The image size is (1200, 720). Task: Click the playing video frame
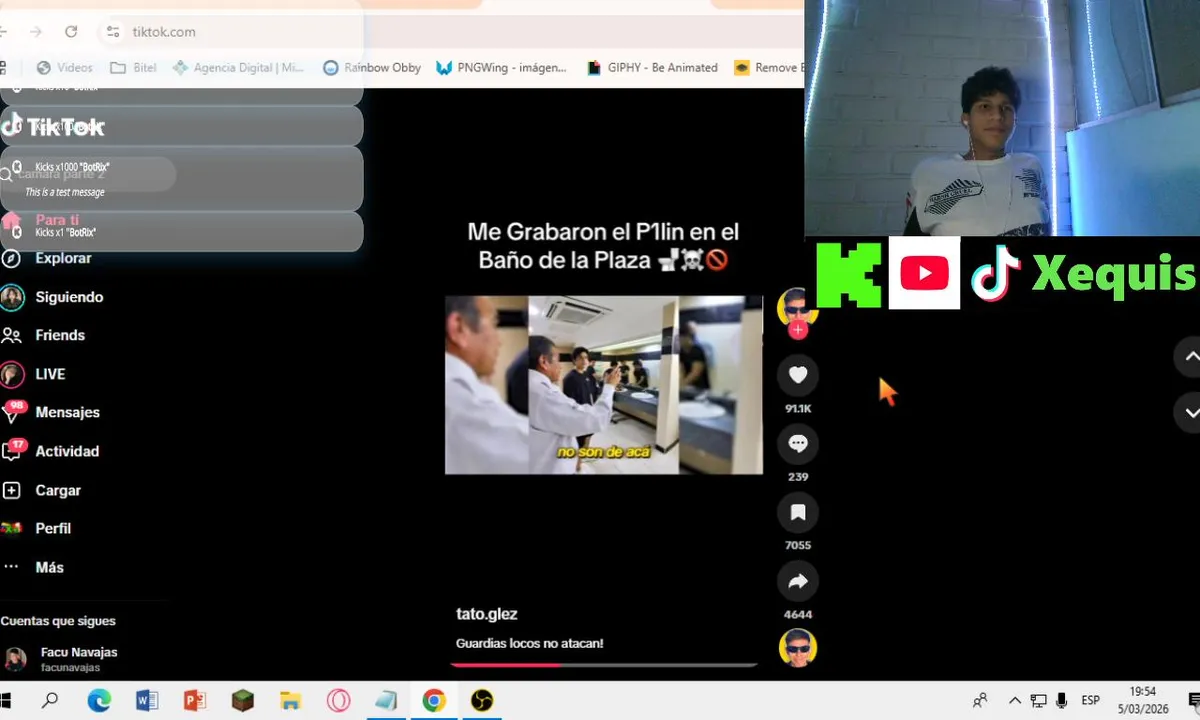(x=604, y=385)
